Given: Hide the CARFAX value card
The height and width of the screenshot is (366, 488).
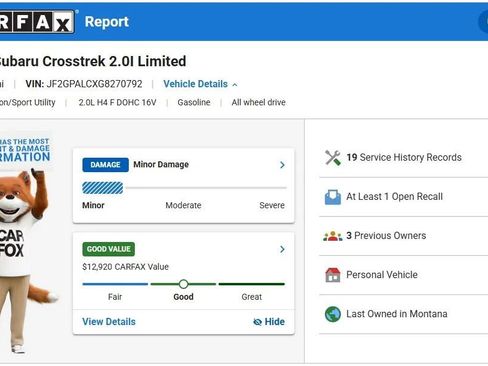Looking at the screenshot, I should point(269,322).
